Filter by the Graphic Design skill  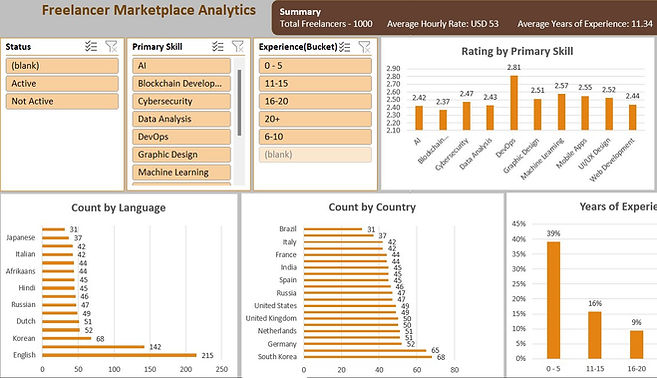coord(181,155)
